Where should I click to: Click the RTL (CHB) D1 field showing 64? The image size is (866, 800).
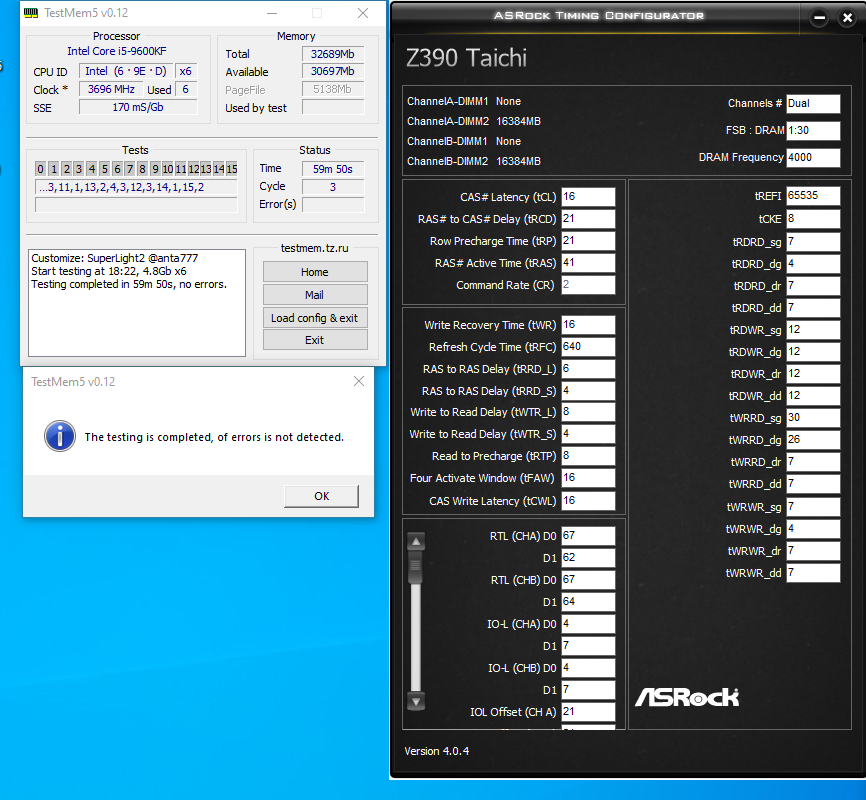[588, 602]
